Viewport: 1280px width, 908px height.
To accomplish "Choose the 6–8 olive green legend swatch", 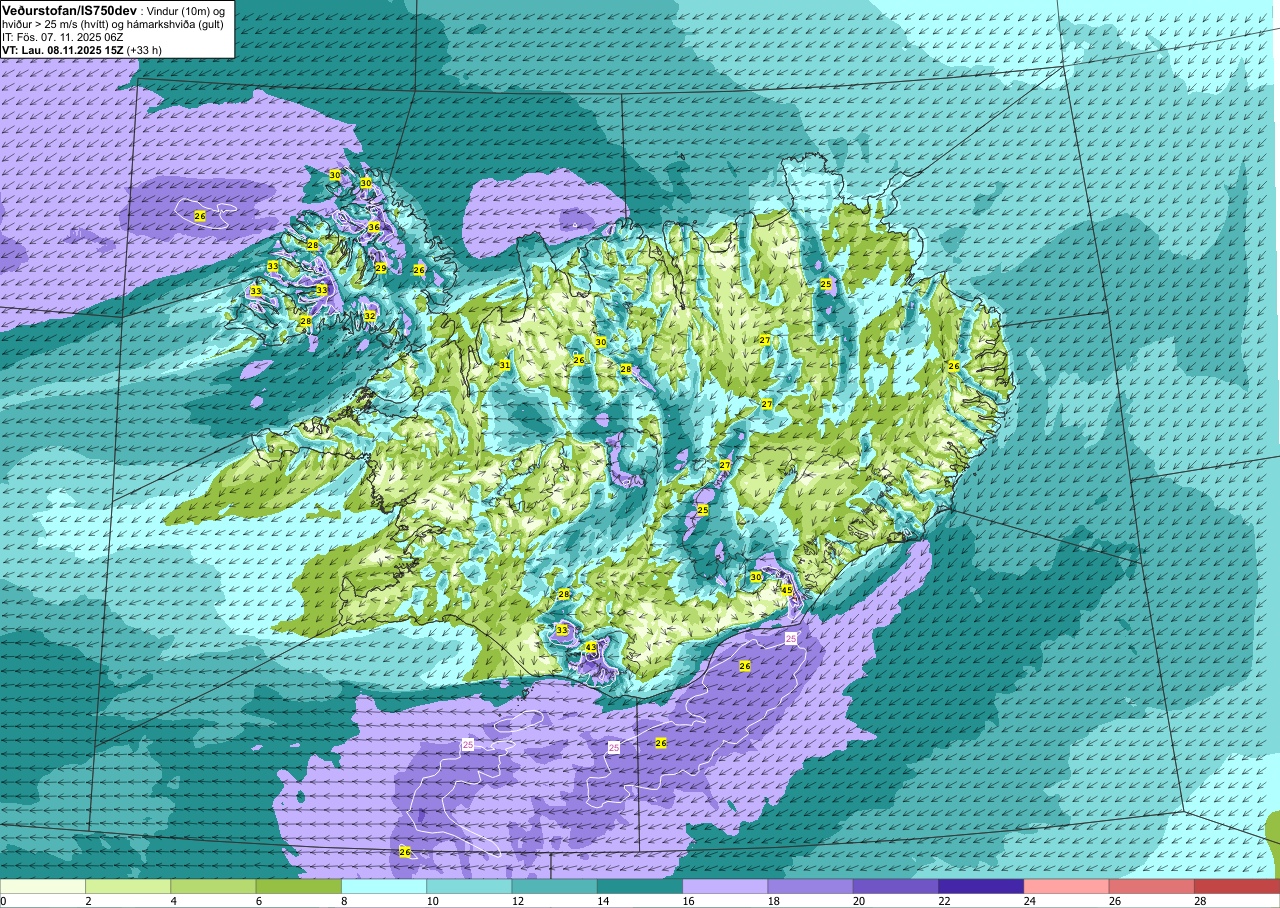I will click(299, 886).
